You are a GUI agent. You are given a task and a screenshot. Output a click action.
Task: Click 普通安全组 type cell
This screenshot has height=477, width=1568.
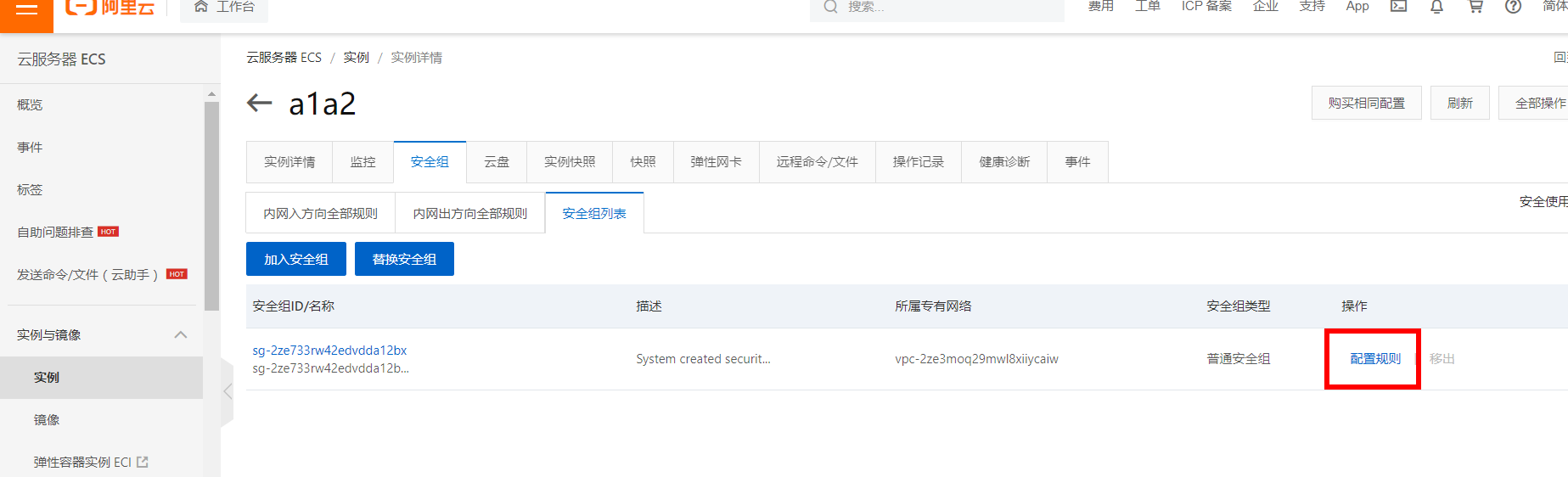point(1239,359)
